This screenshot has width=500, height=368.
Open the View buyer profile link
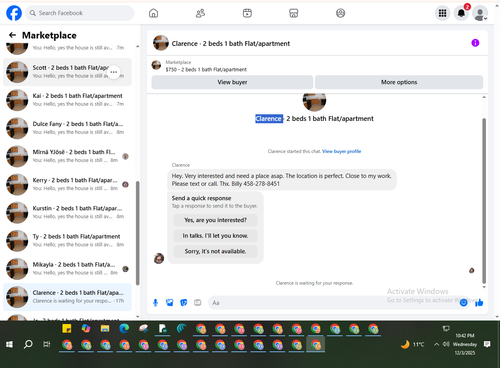tap(342, 151)
